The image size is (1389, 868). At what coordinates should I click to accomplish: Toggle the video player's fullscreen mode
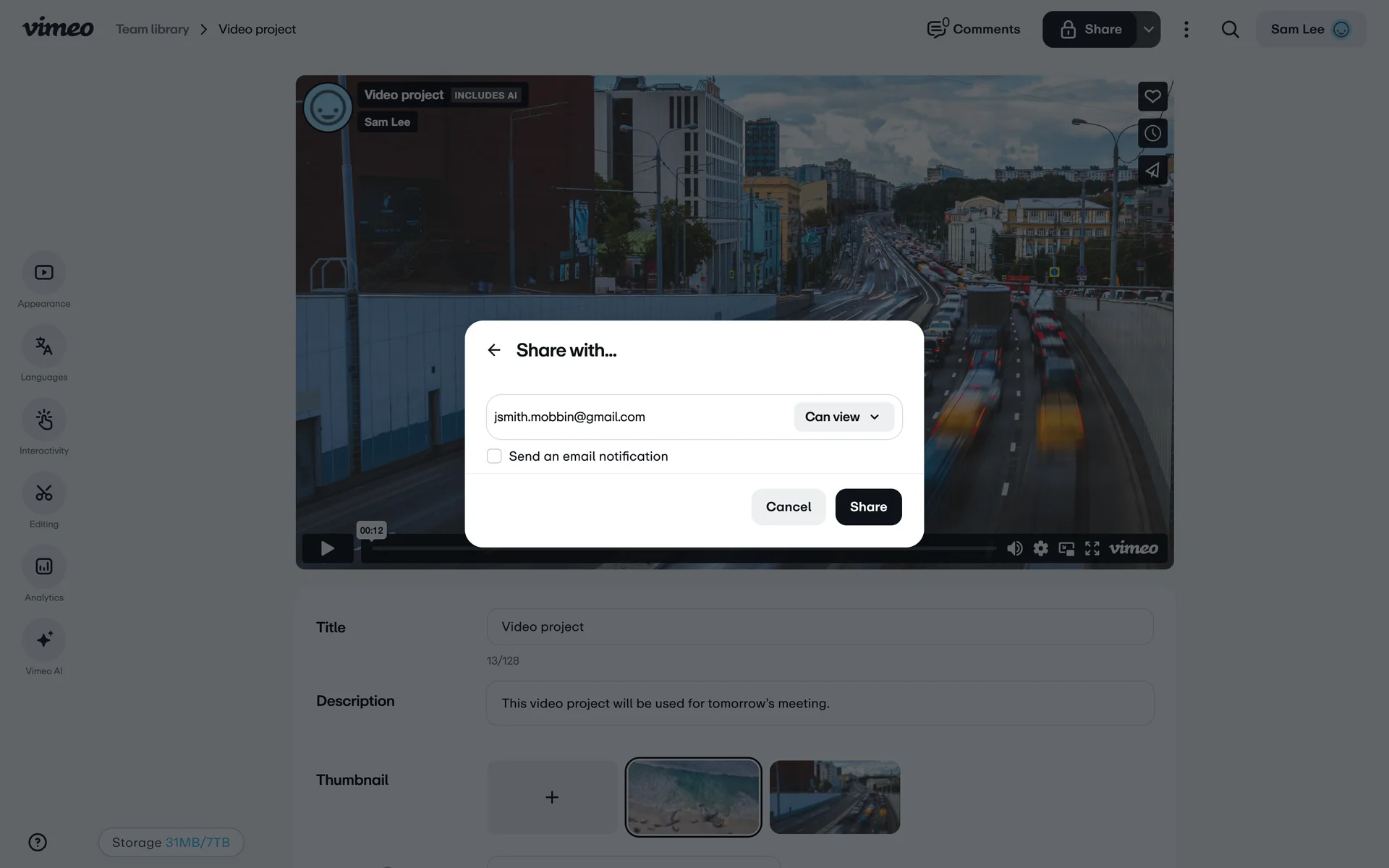click(1092, 548)
